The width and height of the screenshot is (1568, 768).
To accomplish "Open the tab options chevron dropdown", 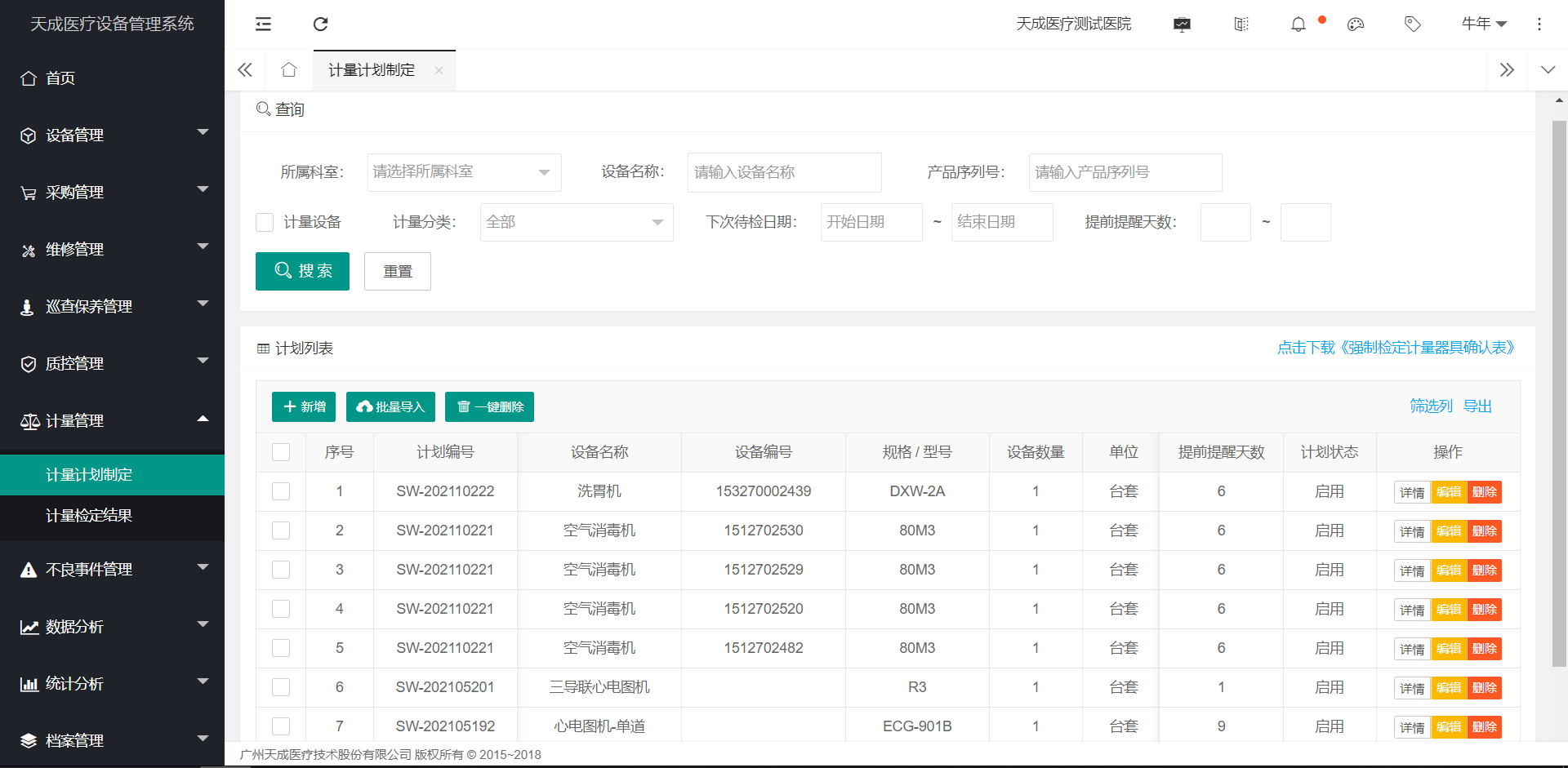I will [1548, 70].
